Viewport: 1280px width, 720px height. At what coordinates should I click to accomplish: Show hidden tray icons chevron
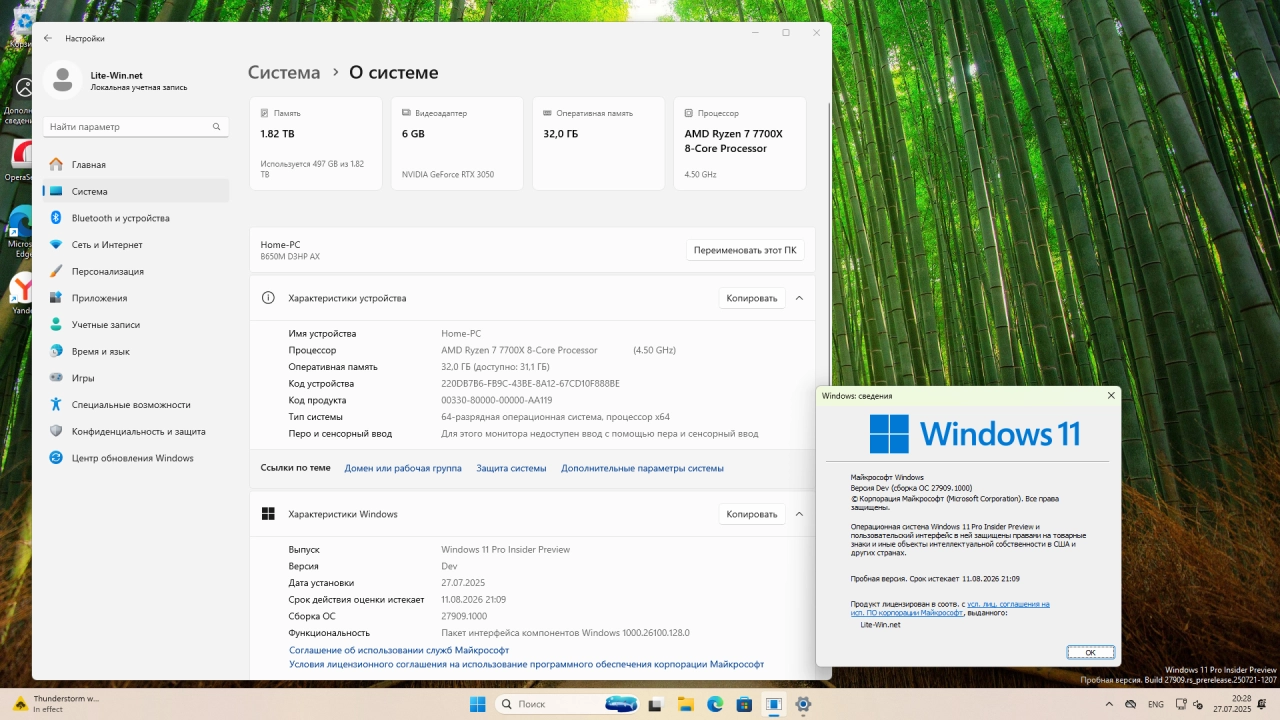tap(1109, 704)
